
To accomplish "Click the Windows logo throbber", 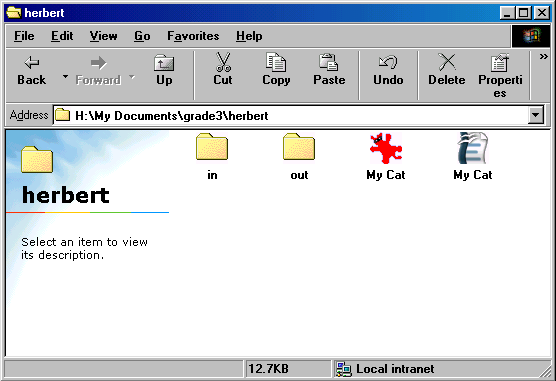I will pyautogui.click(x=531, y=36).
